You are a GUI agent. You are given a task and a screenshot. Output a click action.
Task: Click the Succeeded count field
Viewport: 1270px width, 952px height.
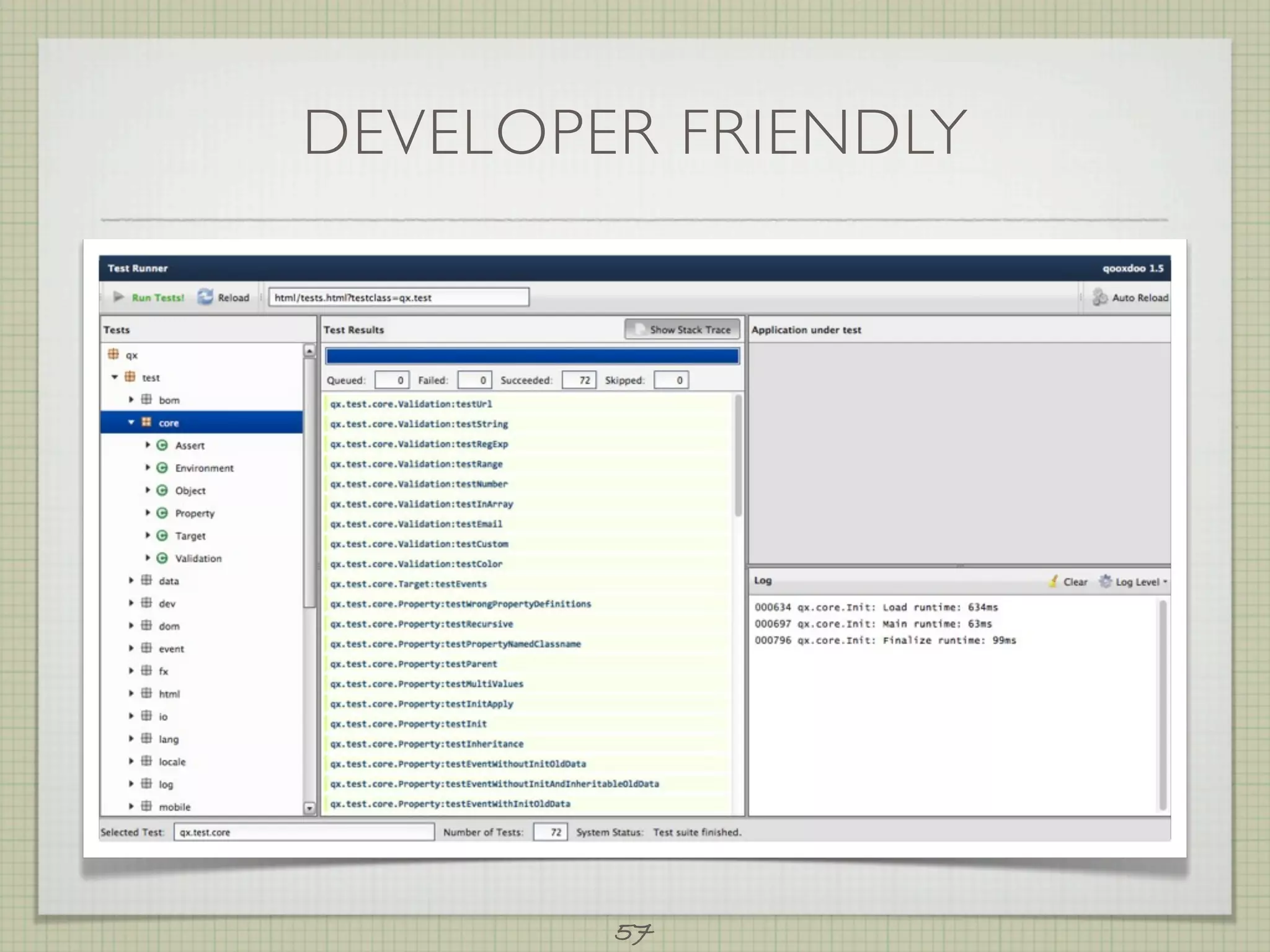579,380
